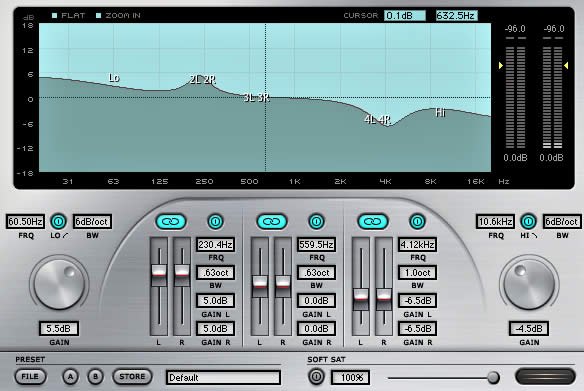The height and width of the screenshot is (391, 584).
Task: Click the band 2 L/R link icon
Action: [171, 222]
